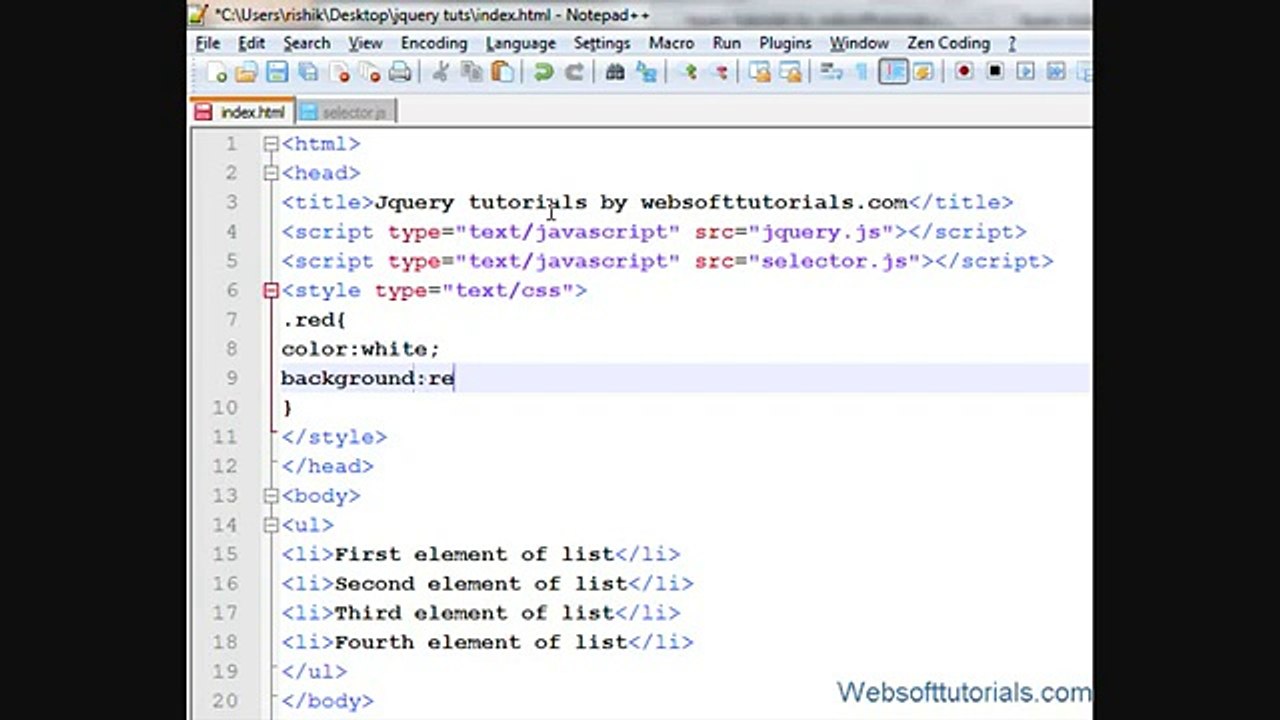The width and height of the screenshot is (1280, 720).
Task: Open the Window menu
Action: (859, 43)
